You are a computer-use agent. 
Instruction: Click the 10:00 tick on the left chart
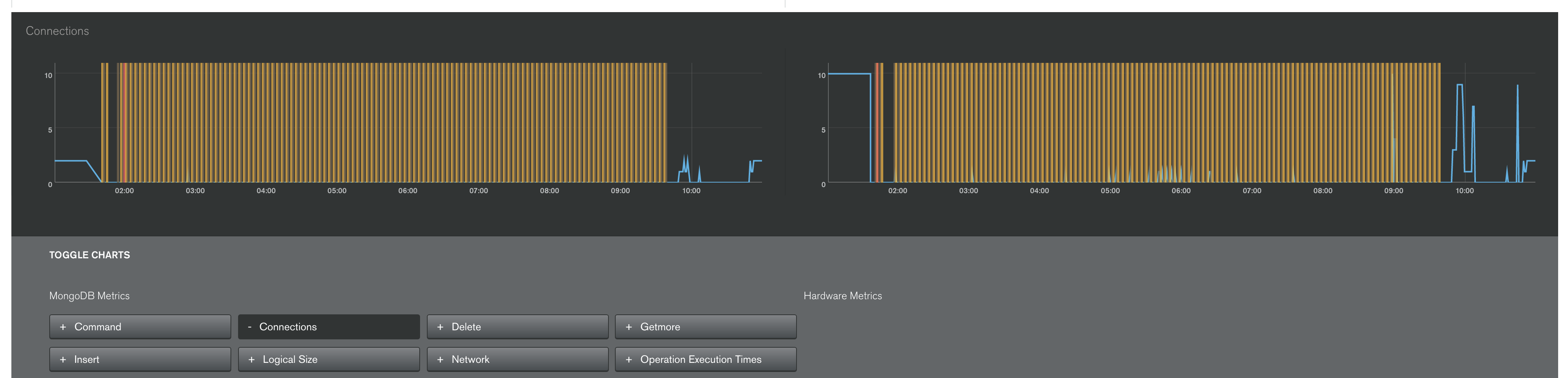coord(691,191)
